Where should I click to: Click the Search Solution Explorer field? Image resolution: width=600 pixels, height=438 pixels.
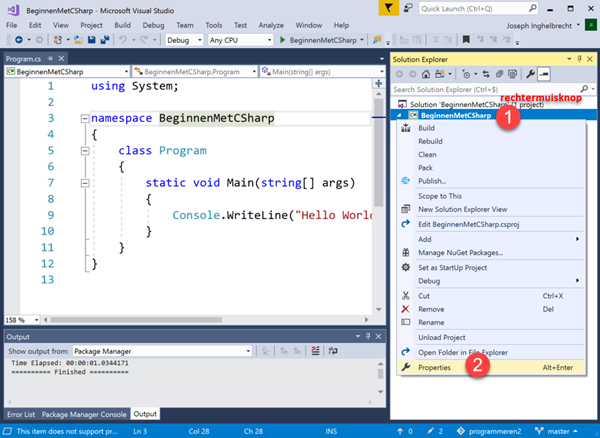click(x=493, y=89)
